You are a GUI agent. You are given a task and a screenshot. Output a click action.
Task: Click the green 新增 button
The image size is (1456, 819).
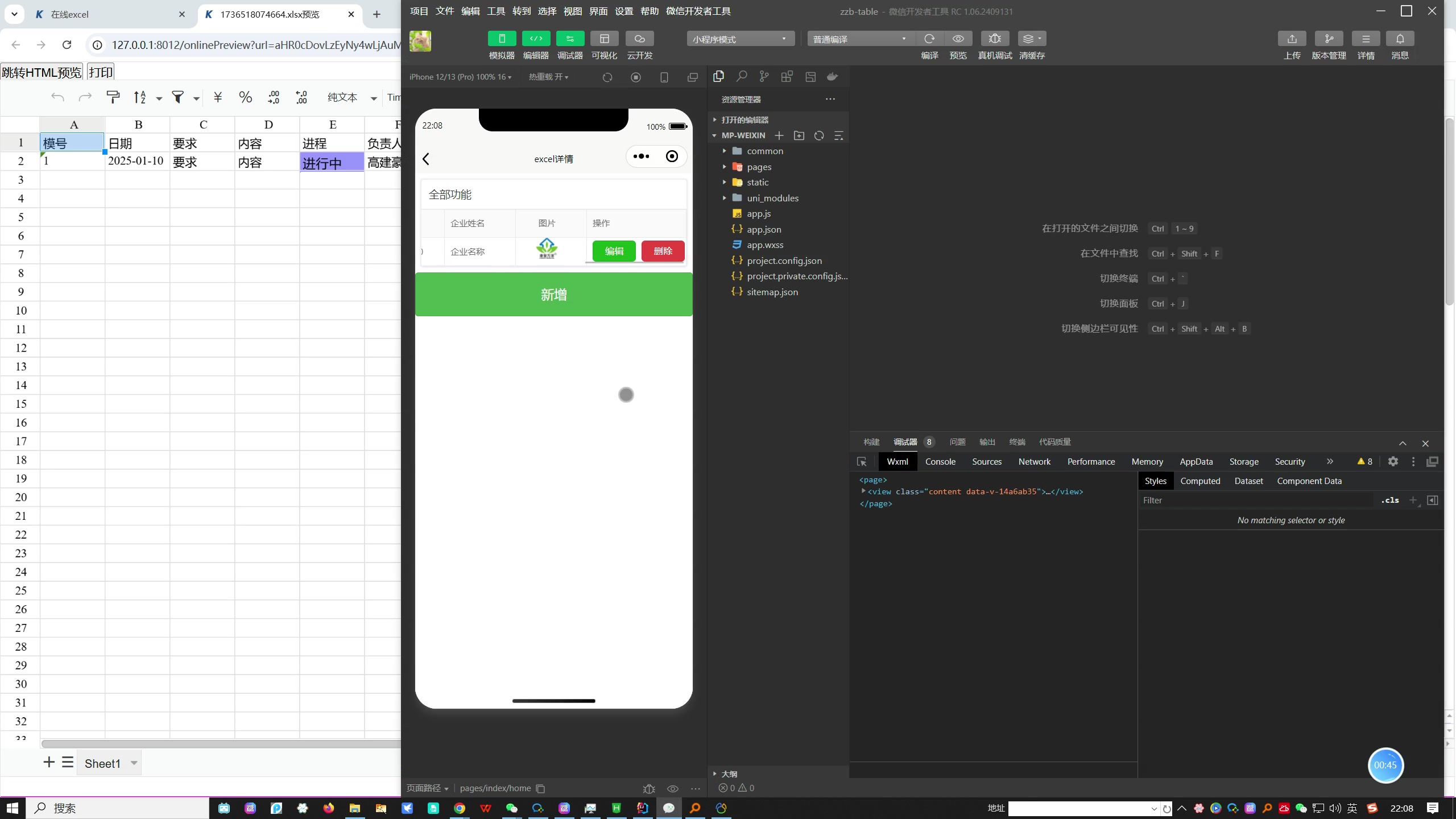[x=553, y=294]
